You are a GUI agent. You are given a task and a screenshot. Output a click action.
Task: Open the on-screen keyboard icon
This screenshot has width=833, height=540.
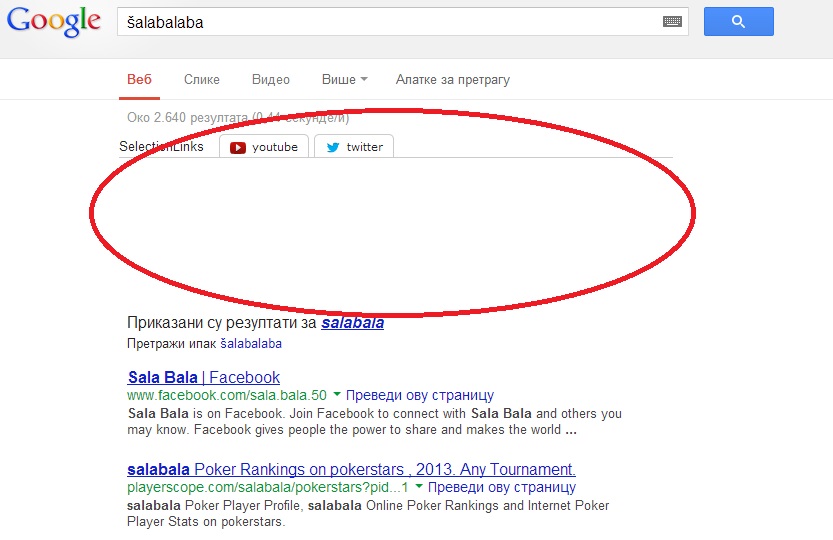click(x=672, y=22)
